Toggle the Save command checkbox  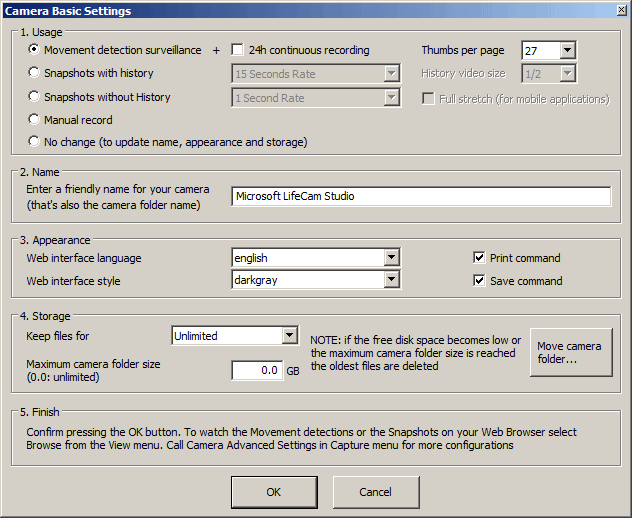(479, 281)
